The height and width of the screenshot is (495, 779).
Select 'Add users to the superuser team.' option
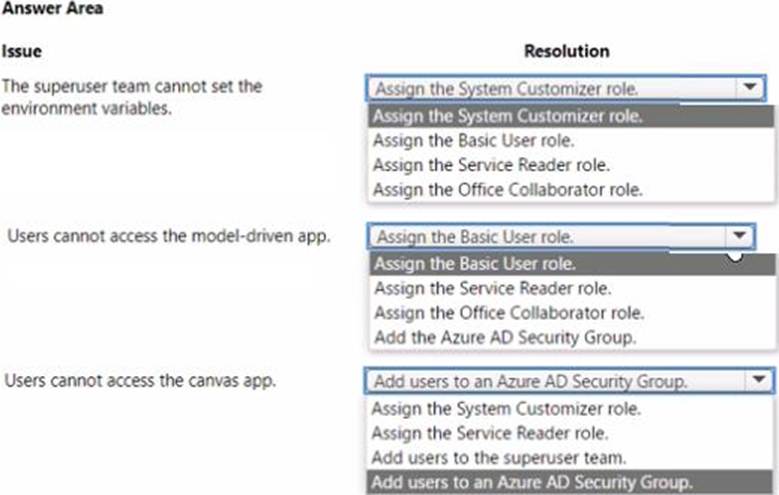point(499,458)
